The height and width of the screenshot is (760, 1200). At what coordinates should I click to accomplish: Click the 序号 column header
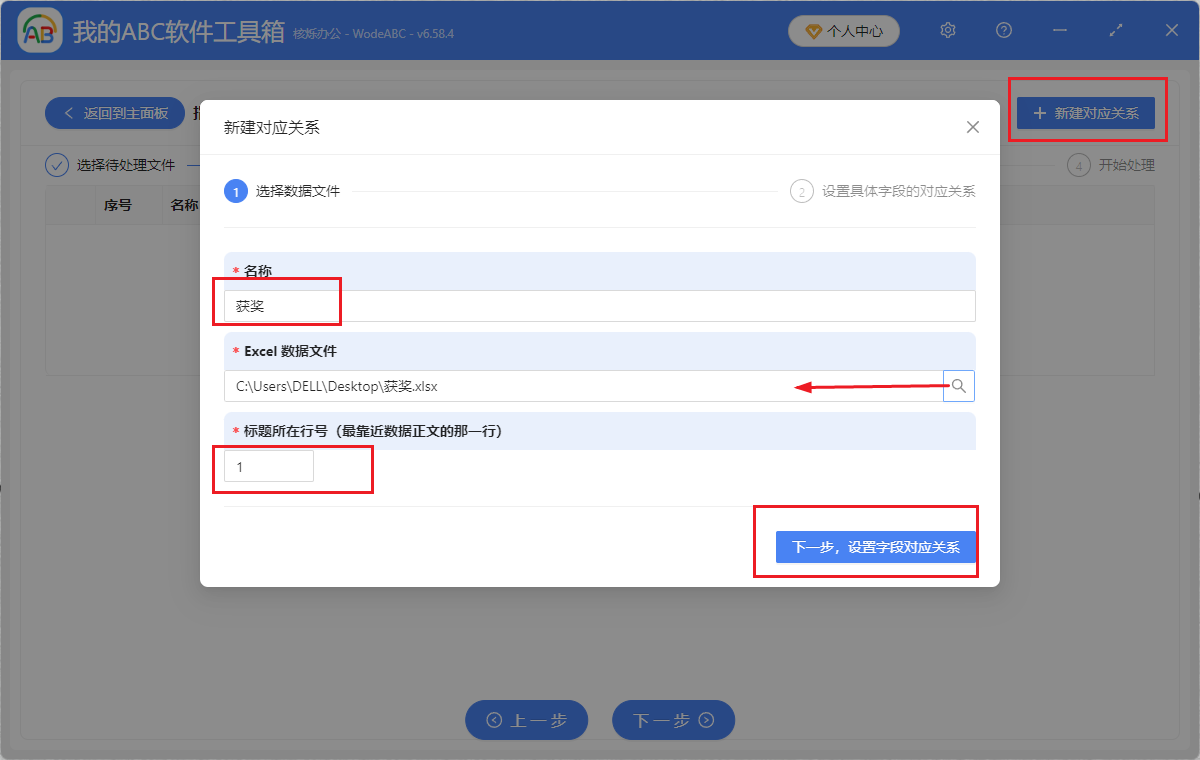pyautogui.click(x=120, y=204)
